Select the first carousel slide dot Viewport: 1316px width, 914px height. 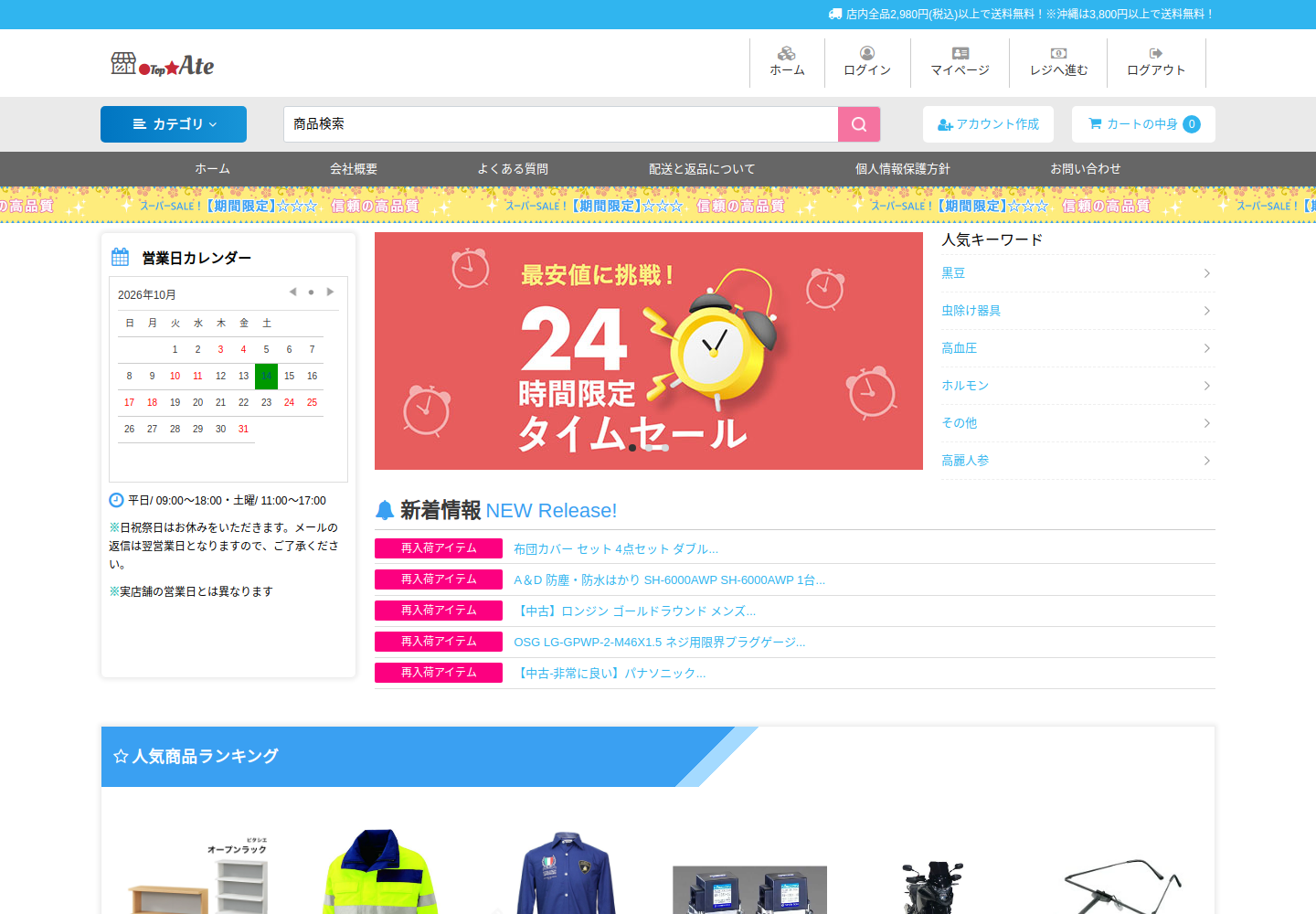point(632,448)
